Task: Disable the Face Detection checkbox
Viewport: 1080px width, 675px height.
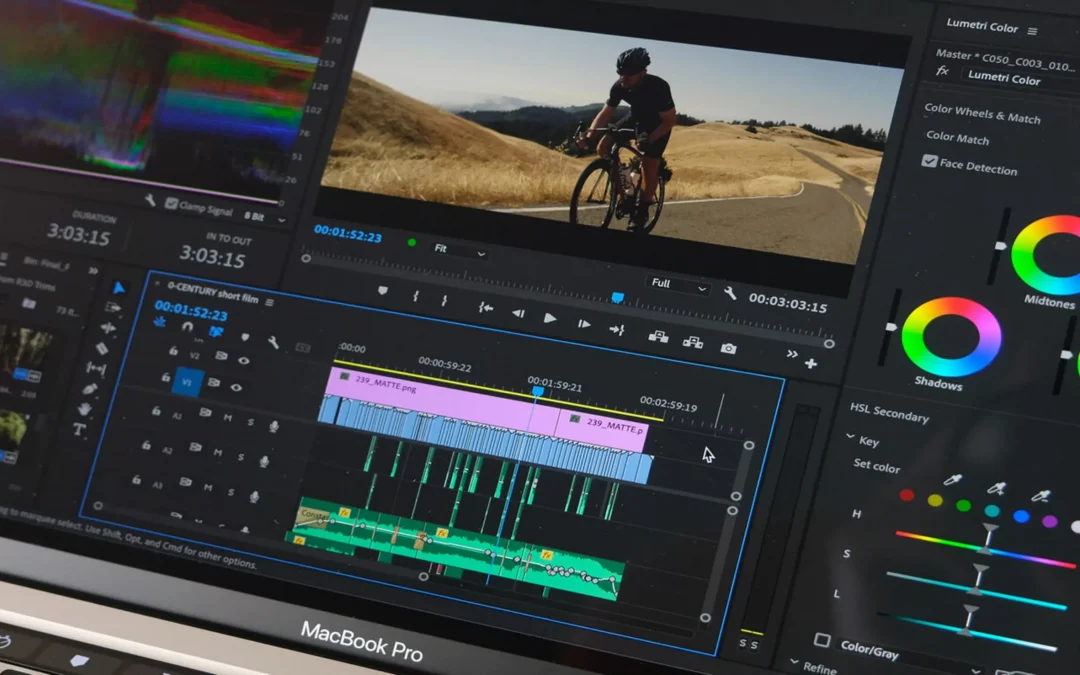Action: click(929, 160)
